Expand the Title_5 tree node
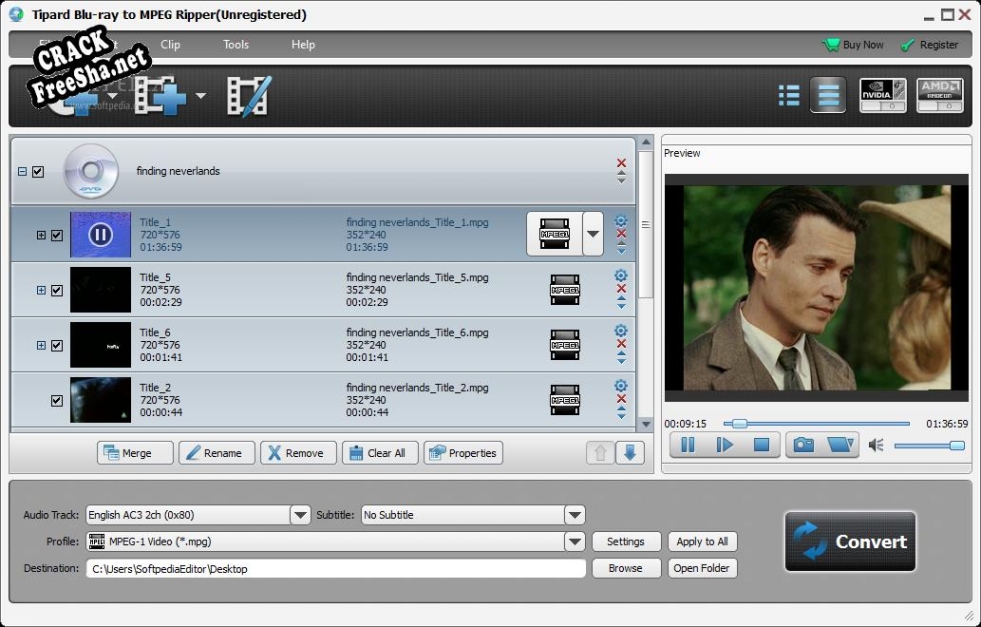 41,290
